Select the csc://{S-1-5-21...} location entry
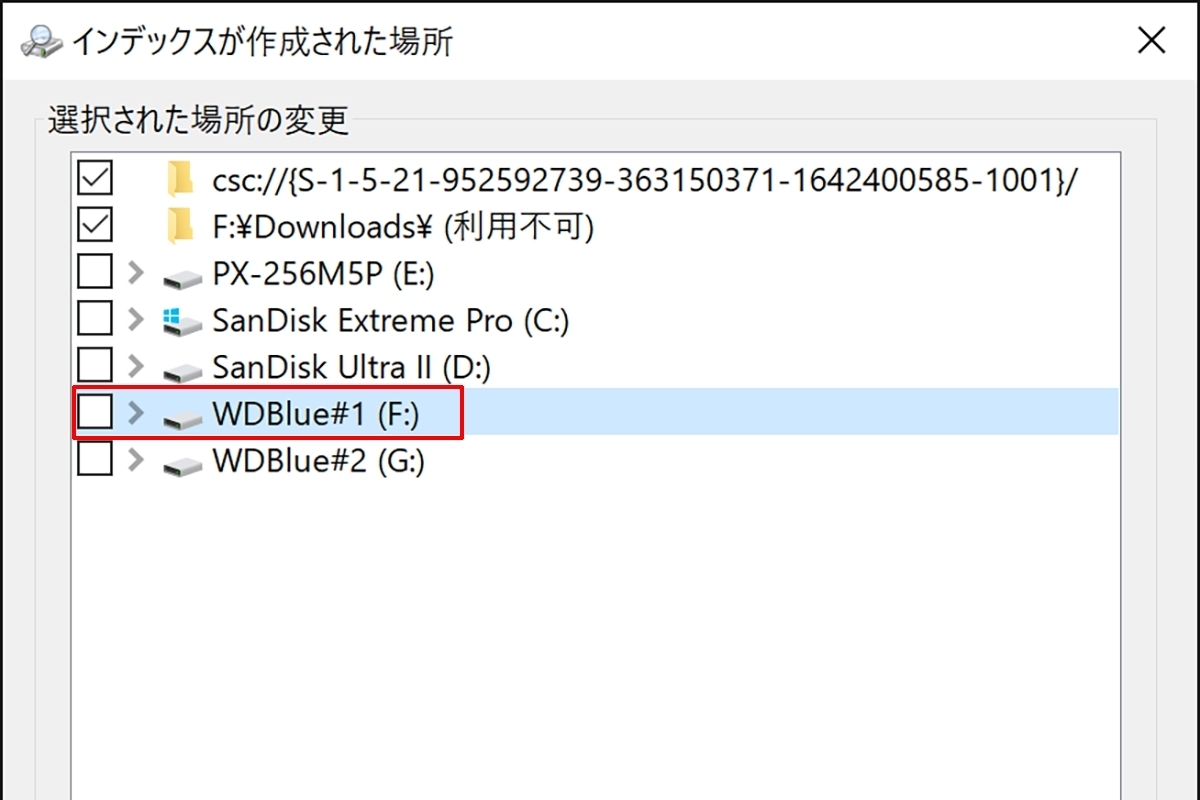The image size is (1200, 800). [645, 181]
